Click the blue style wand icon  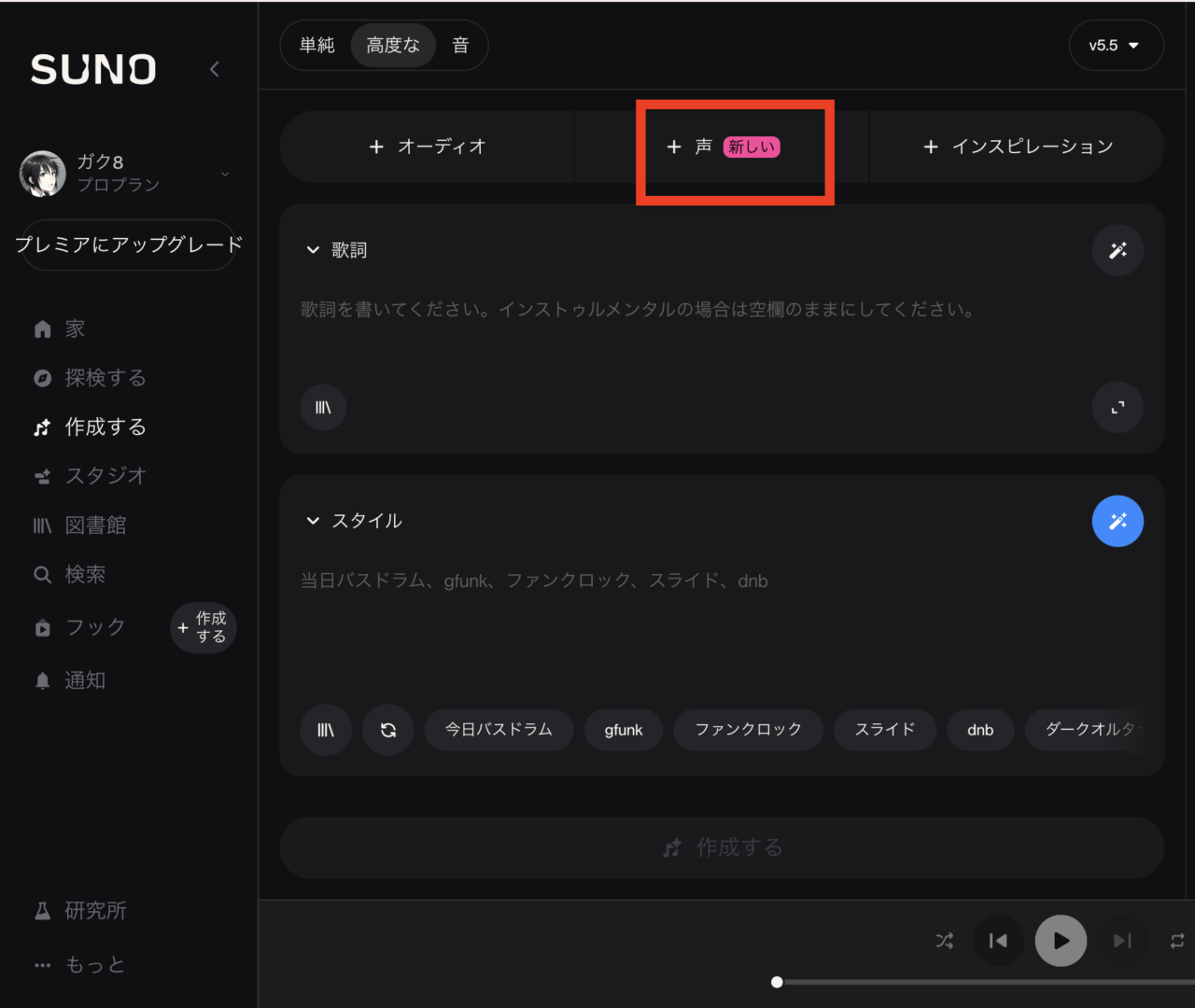[1118, 521]
